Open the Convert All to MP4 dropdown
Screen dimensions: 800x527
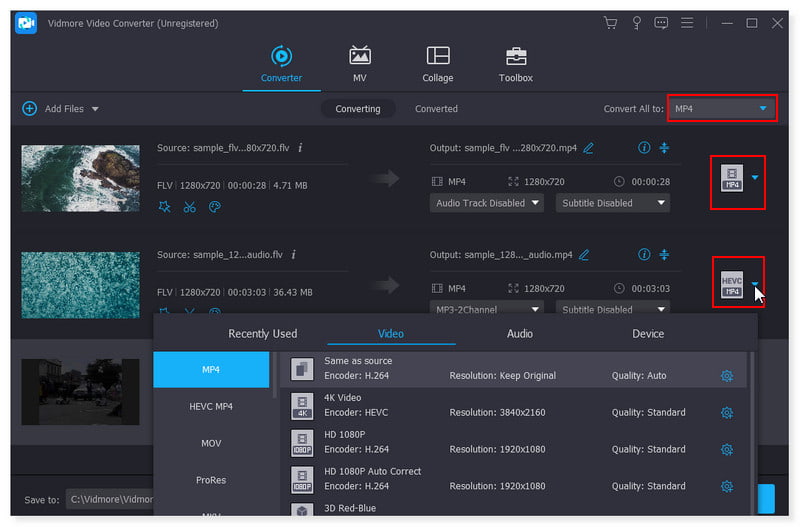722,108
